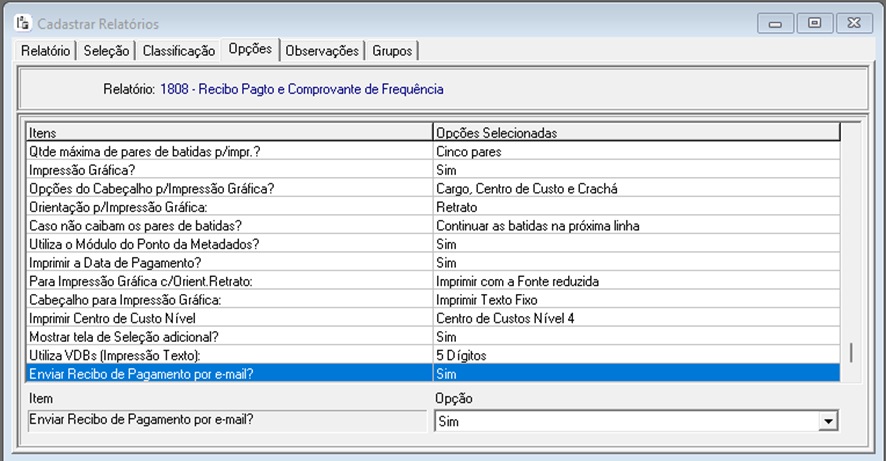Select Utiliza VDBs (Impressão Texto) row

(228, 355)
